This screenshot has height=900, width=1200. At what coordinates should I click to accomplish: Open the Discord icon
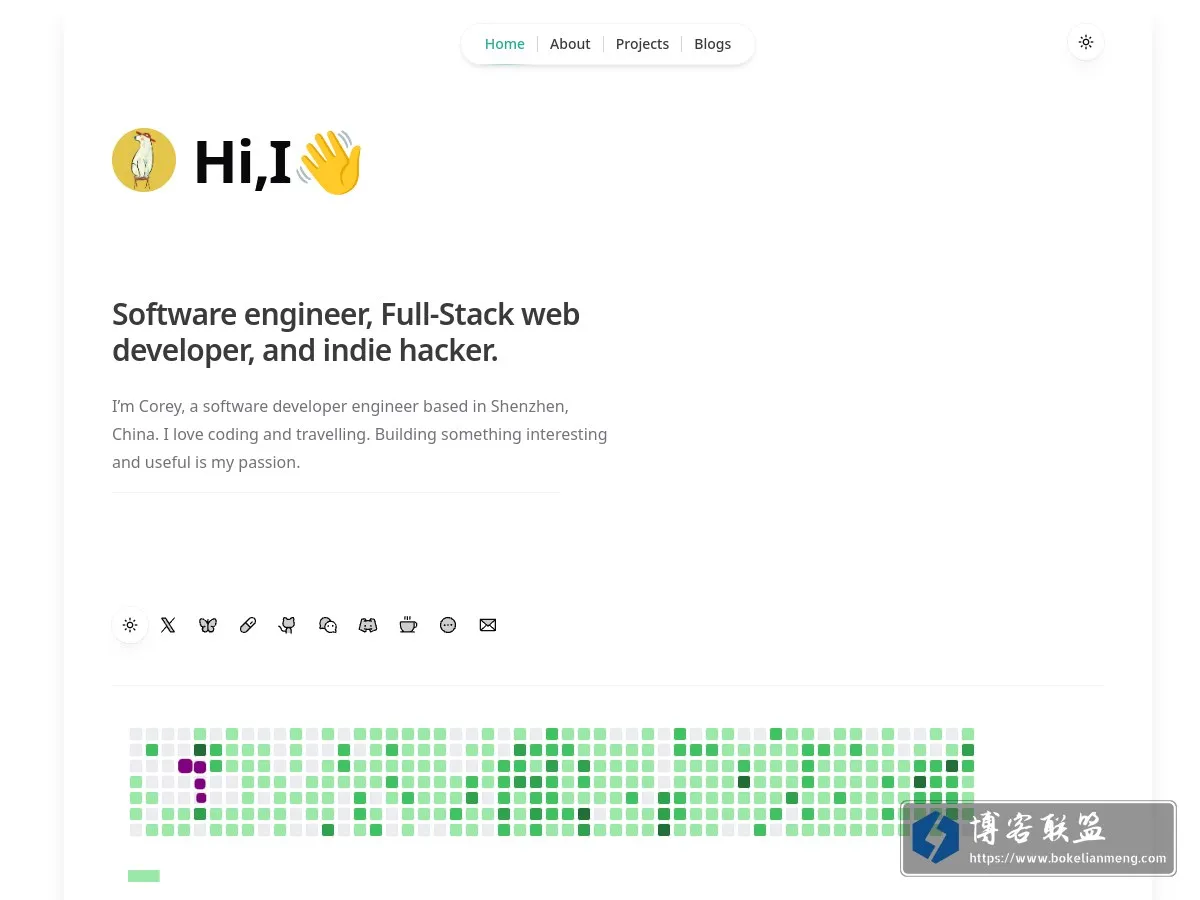[x=368, y=625]
